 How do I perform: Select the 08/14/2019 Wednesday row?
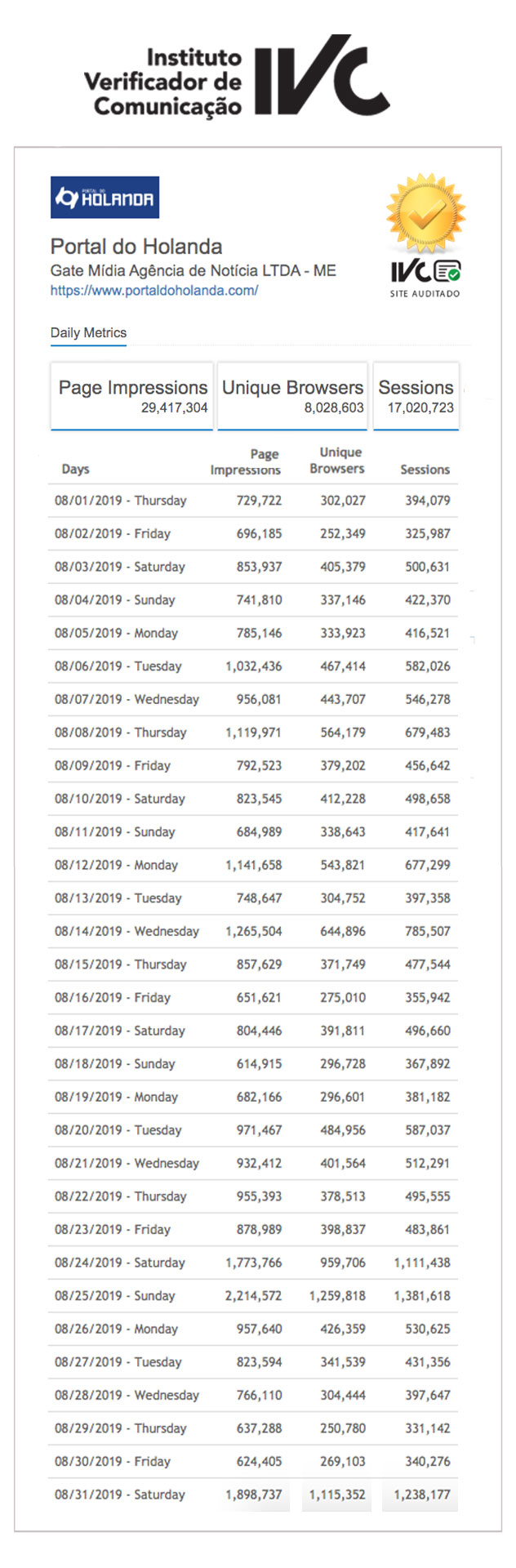point(252,931)
